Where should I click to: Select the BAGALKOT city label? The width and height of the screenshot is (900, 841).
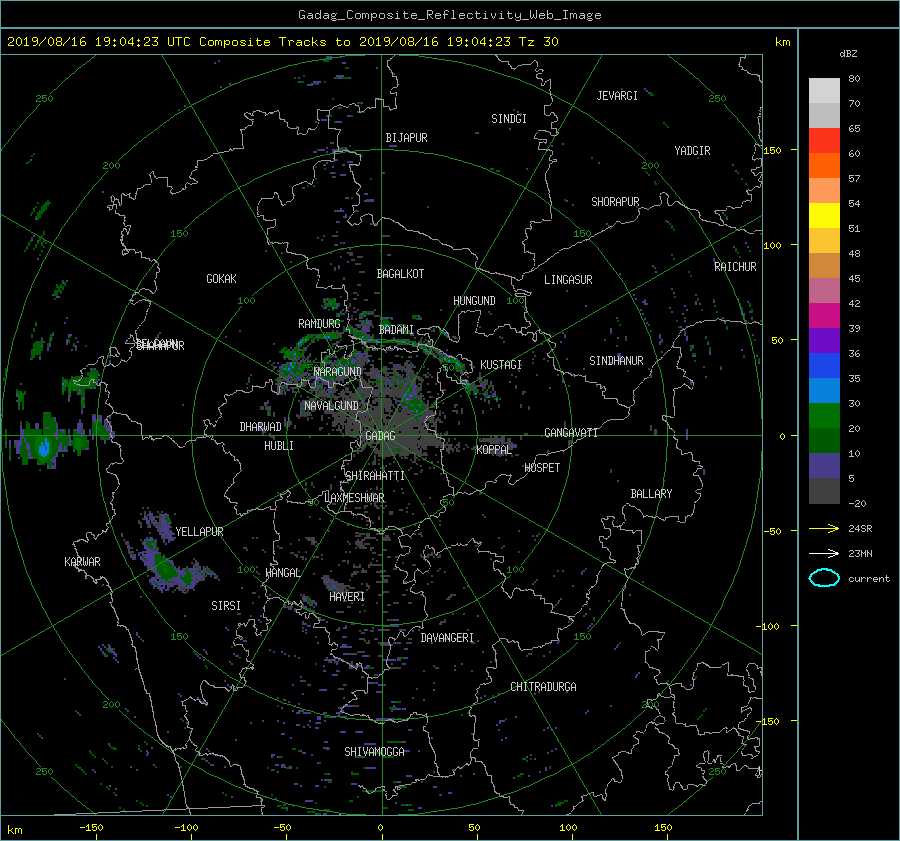(x=400, y=274)
